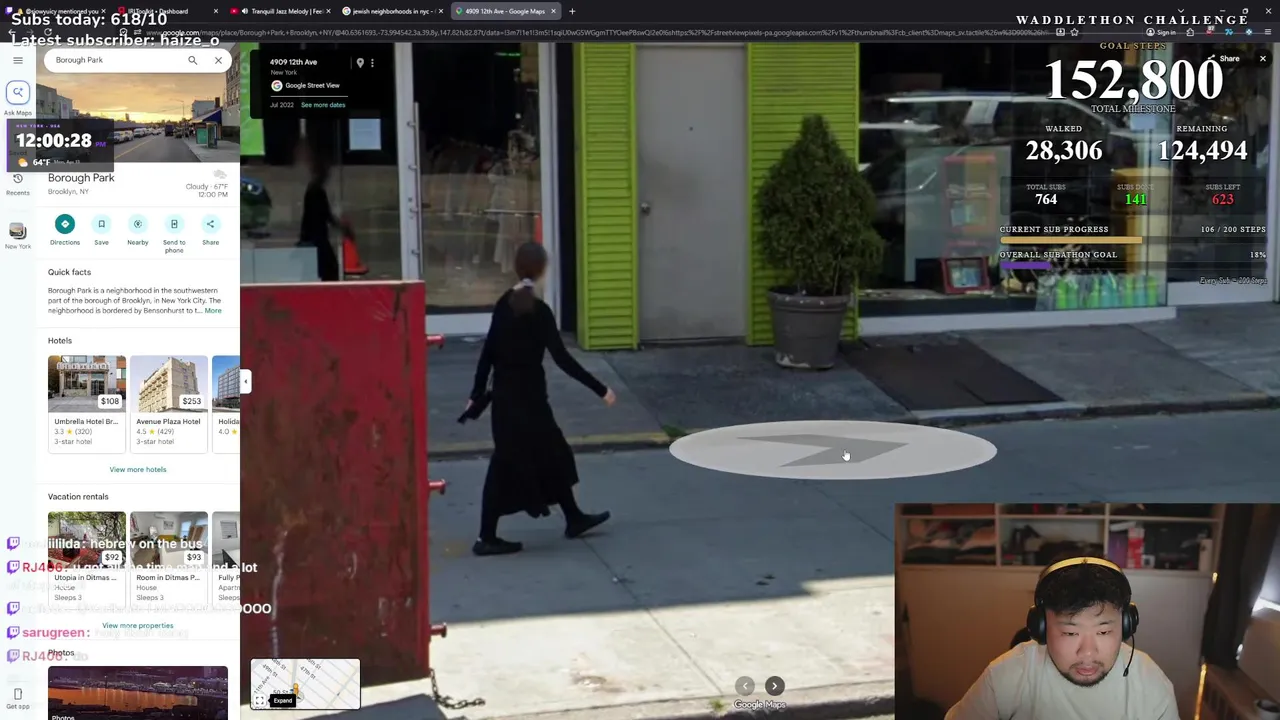Viewport: 1280px width, 720px height.
Task: Click the browser back arrow
Action: [x=11, y=33]
